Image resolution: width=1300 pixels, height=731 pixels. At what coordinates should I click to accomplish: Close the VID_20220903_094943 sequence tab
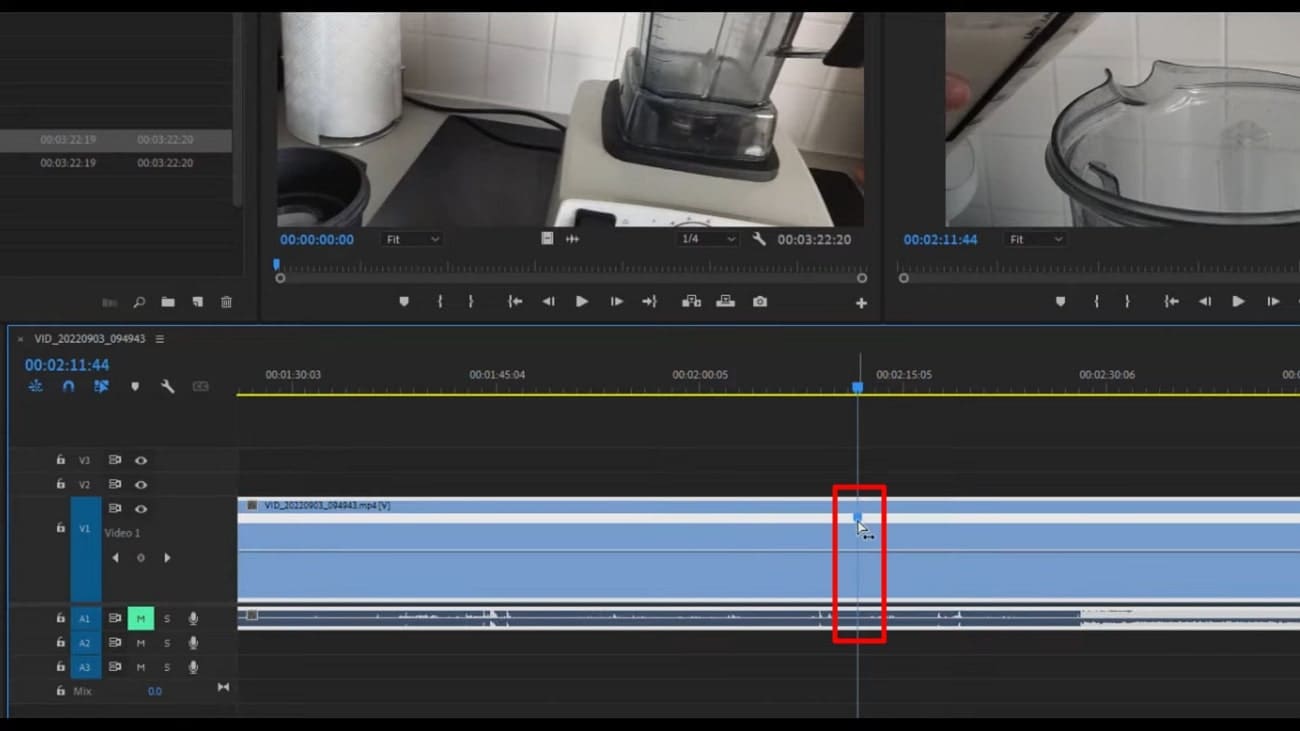click(20, 339)
